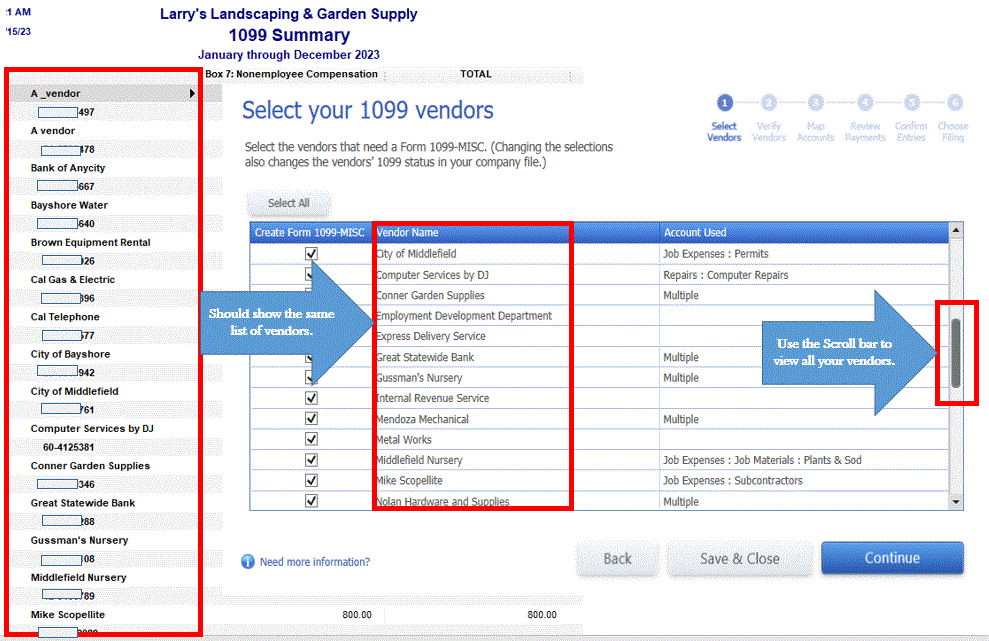Click Mike Scopellite in report list
Viewport: 989px width, 641px height.
click(67, 615)
